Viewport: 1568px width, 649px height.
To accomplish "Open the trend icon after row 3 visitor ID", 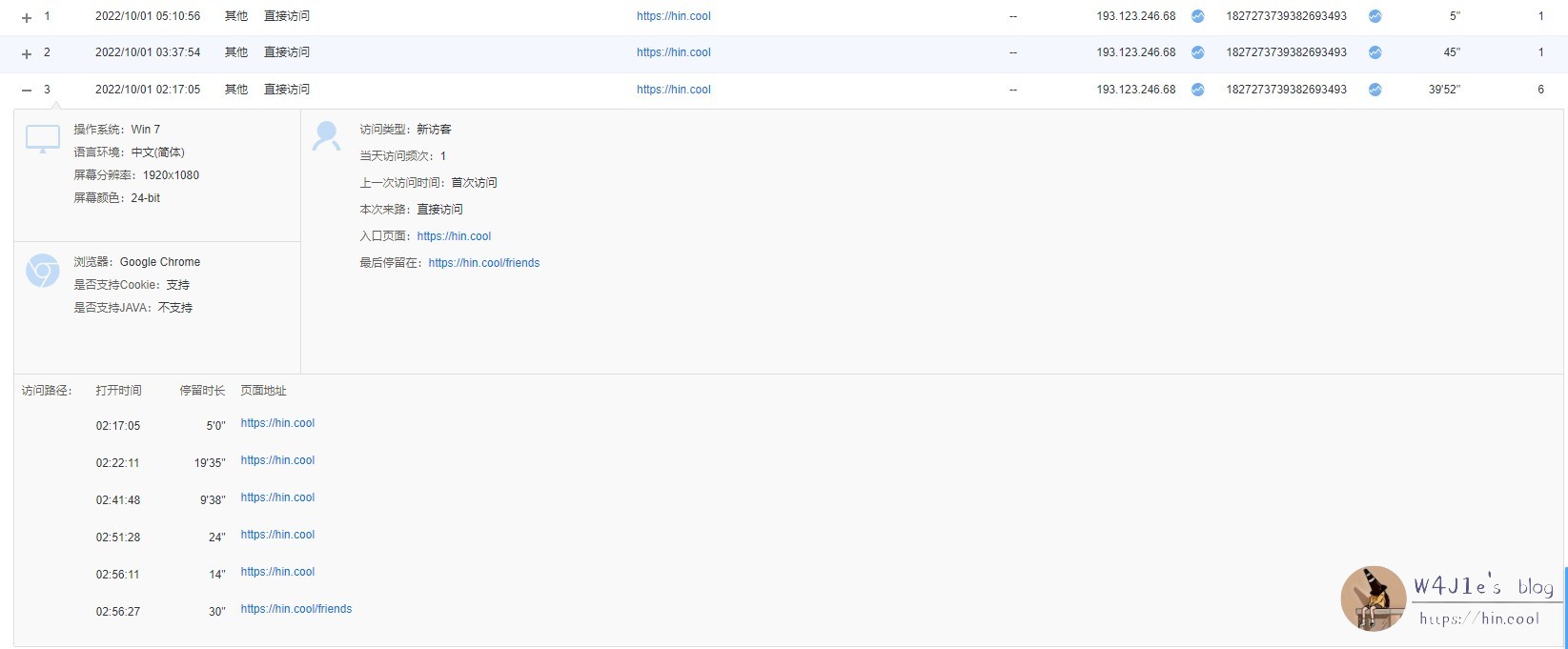I will 1375,90.
